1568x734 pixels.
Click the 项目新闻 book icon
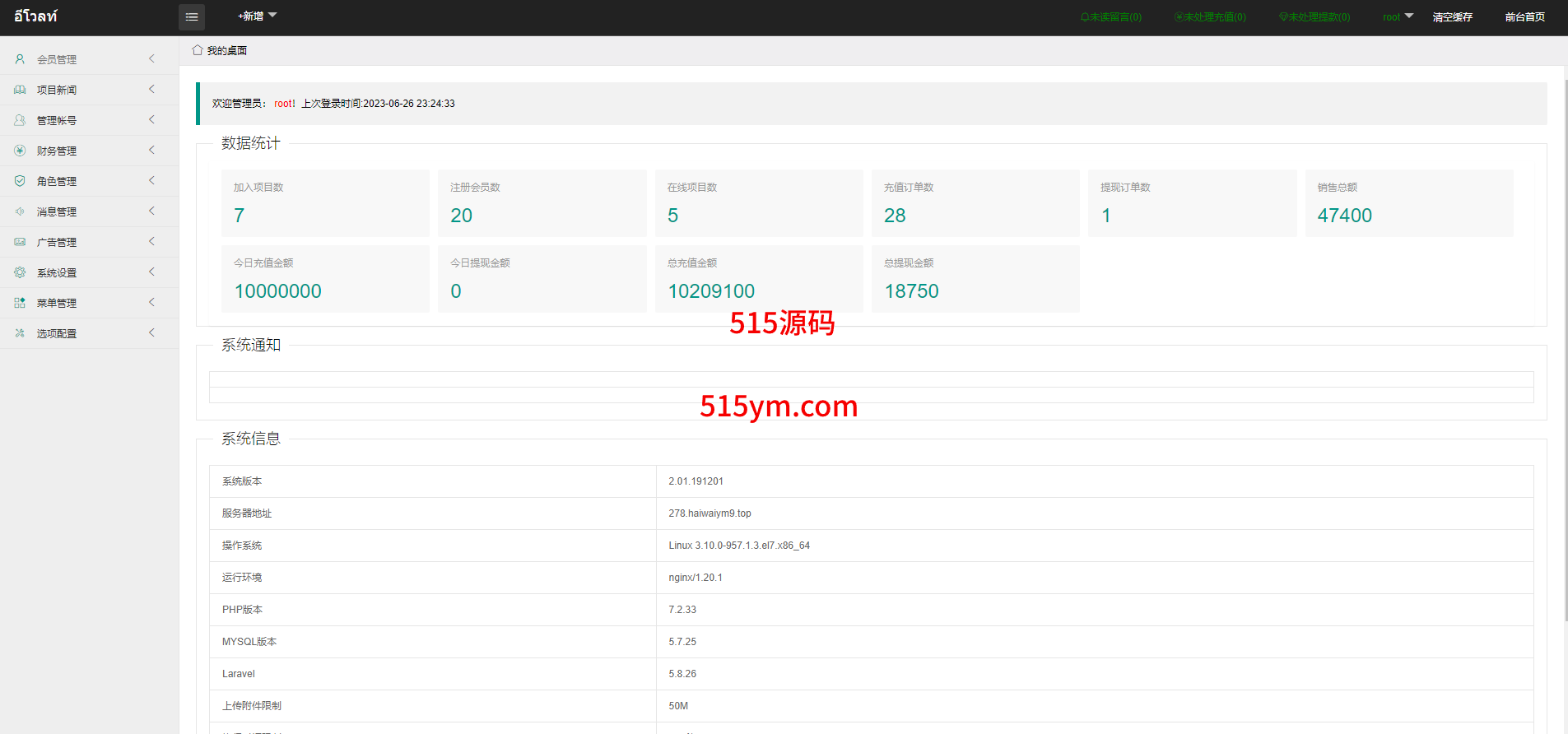[20, 90]
